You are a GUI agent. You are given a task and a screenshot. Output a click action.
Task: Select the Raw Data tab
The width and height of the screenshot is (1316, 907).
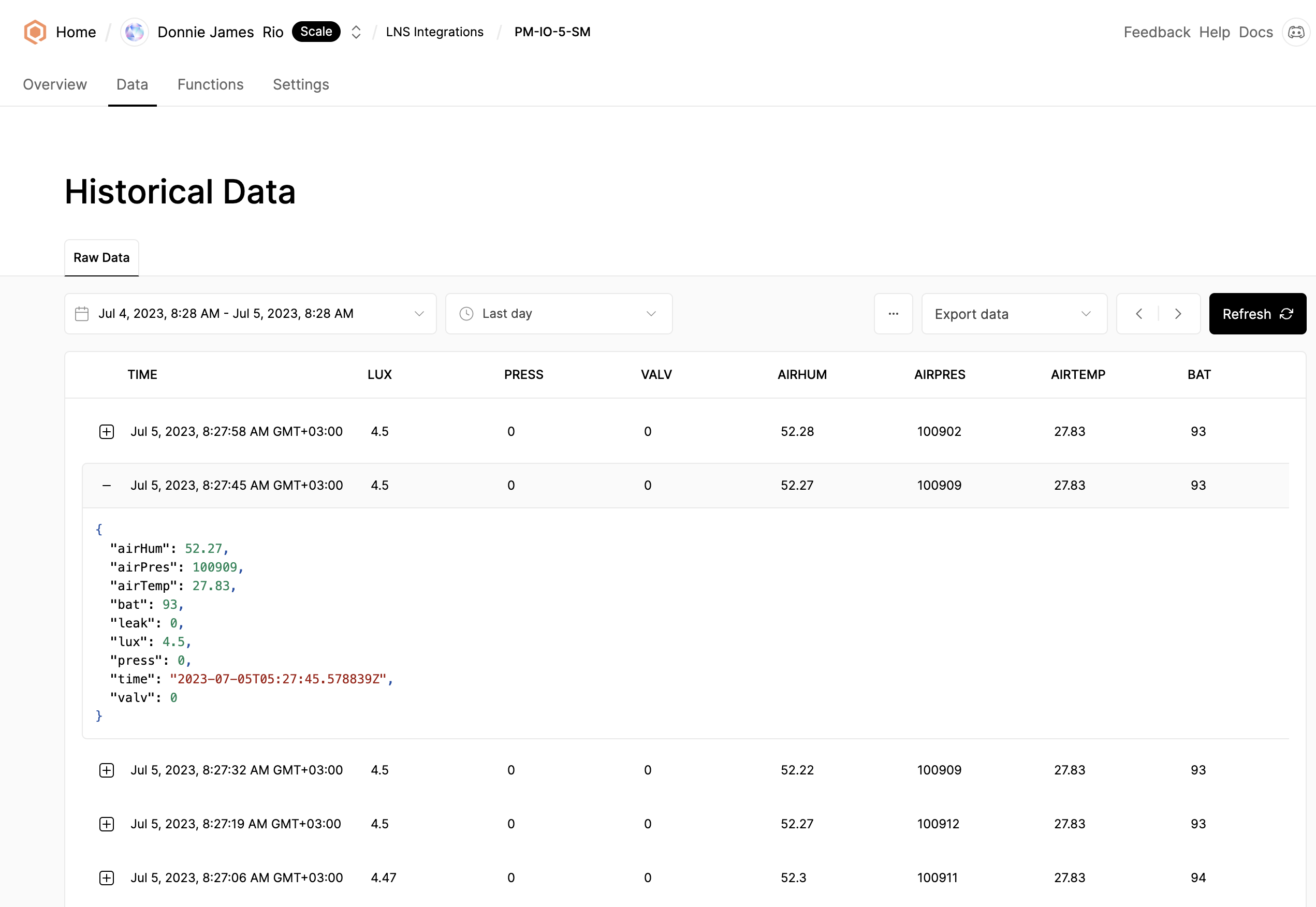point(101,257)
